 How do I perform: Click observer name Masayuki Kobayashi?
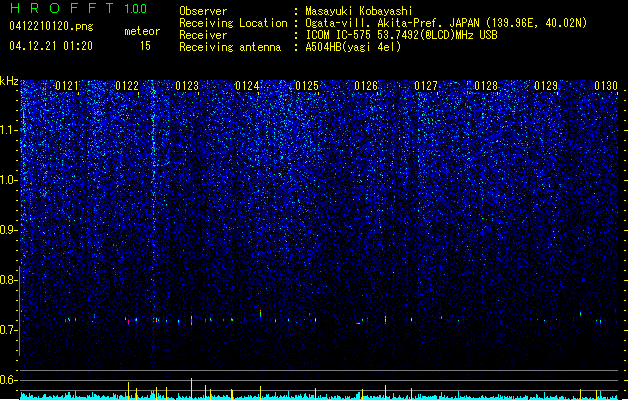coord(359,11)
